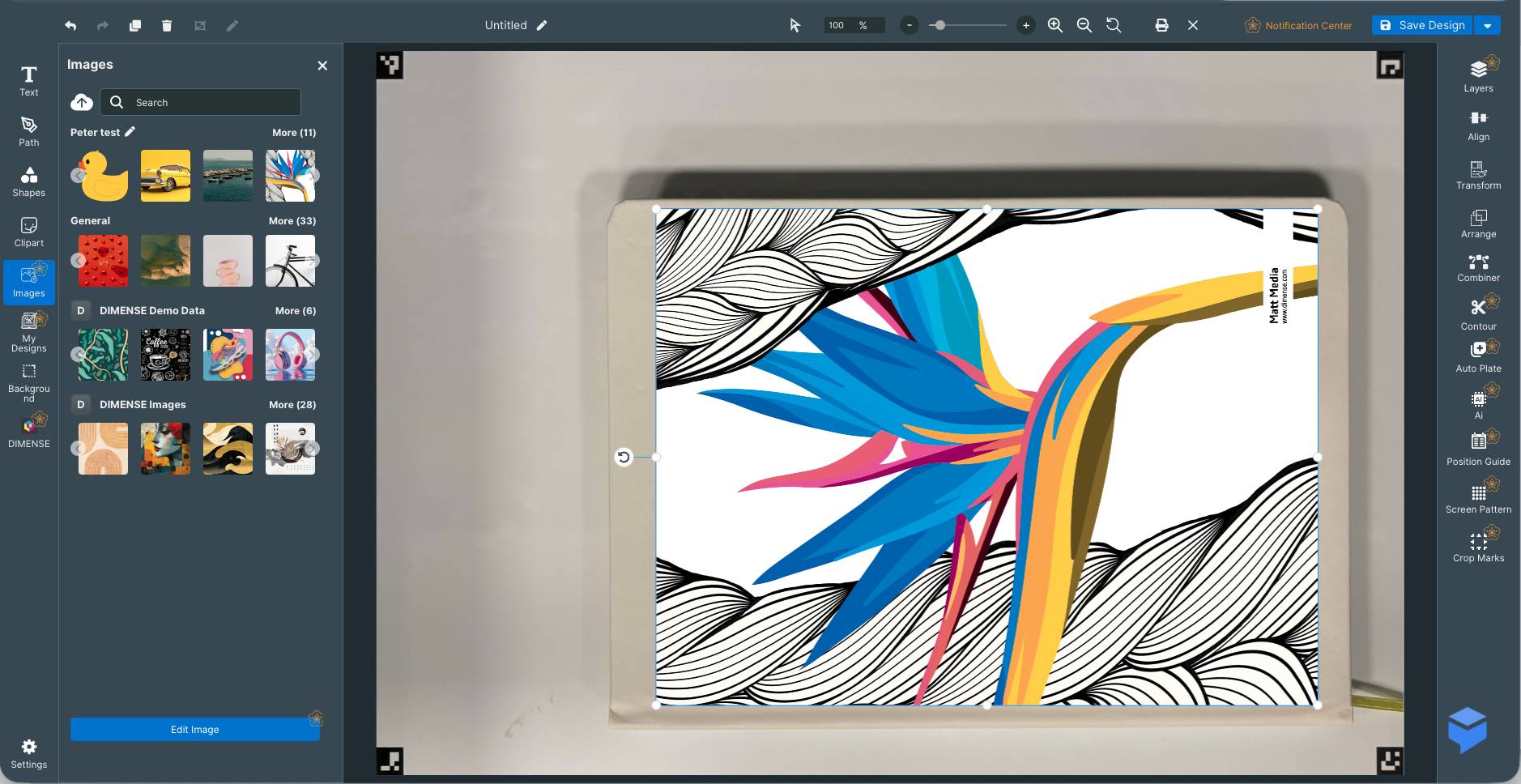Click the Save Design button
The width and height of the screenshot is (1521, 784).
[x=1423, y=26]
